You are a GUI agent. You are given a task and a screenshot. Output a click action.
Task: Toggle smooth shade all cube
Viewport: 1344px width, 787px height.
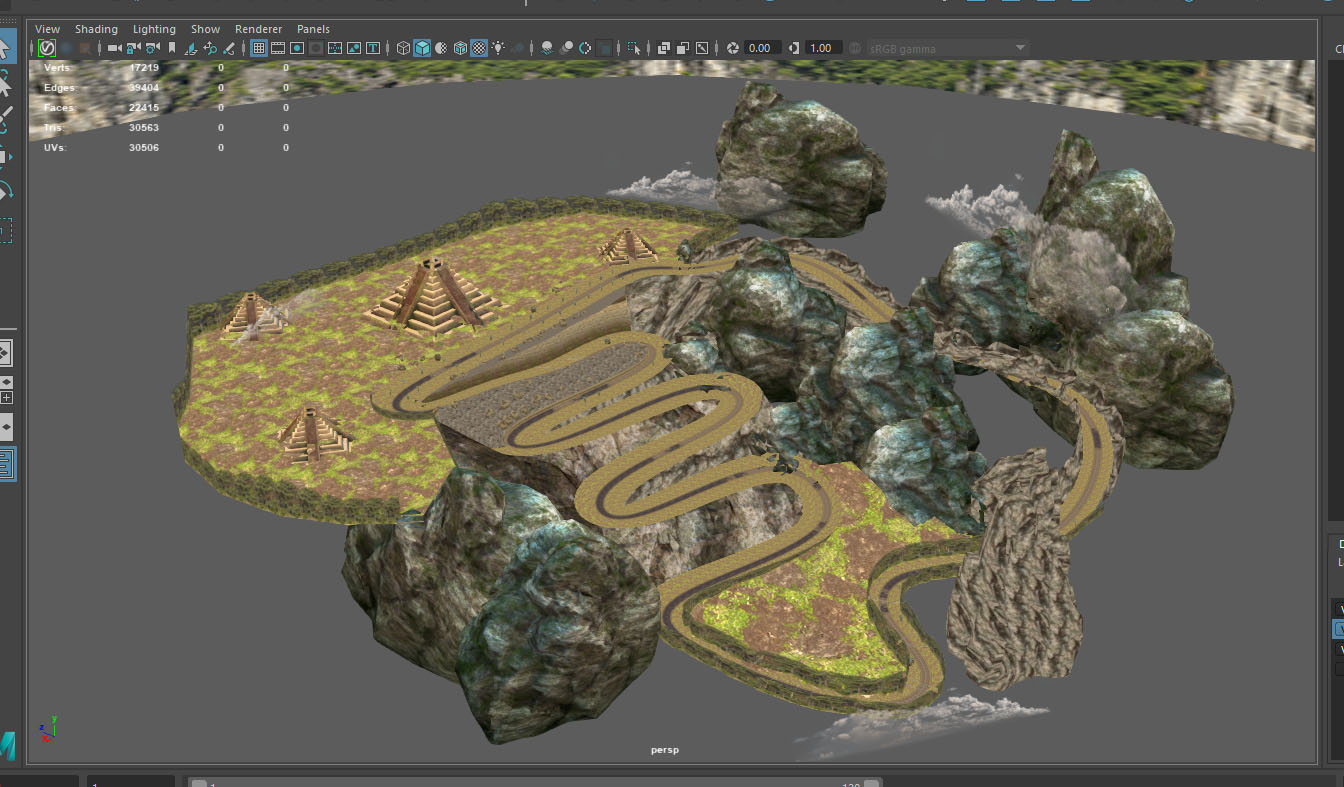coord(422,48)
